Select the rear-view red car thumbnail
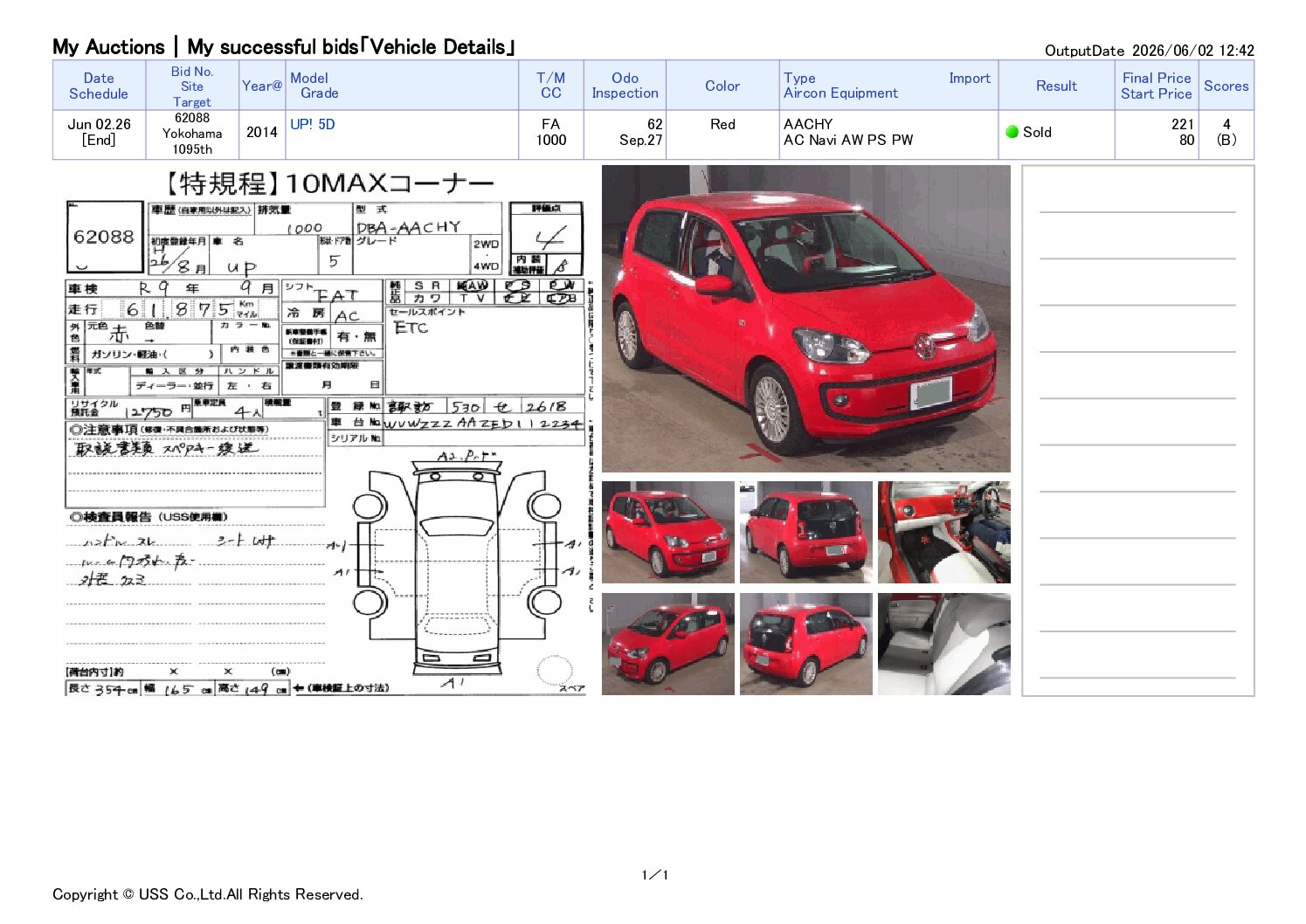This screenshot has height=924, width=1306. tap(805, 532)
